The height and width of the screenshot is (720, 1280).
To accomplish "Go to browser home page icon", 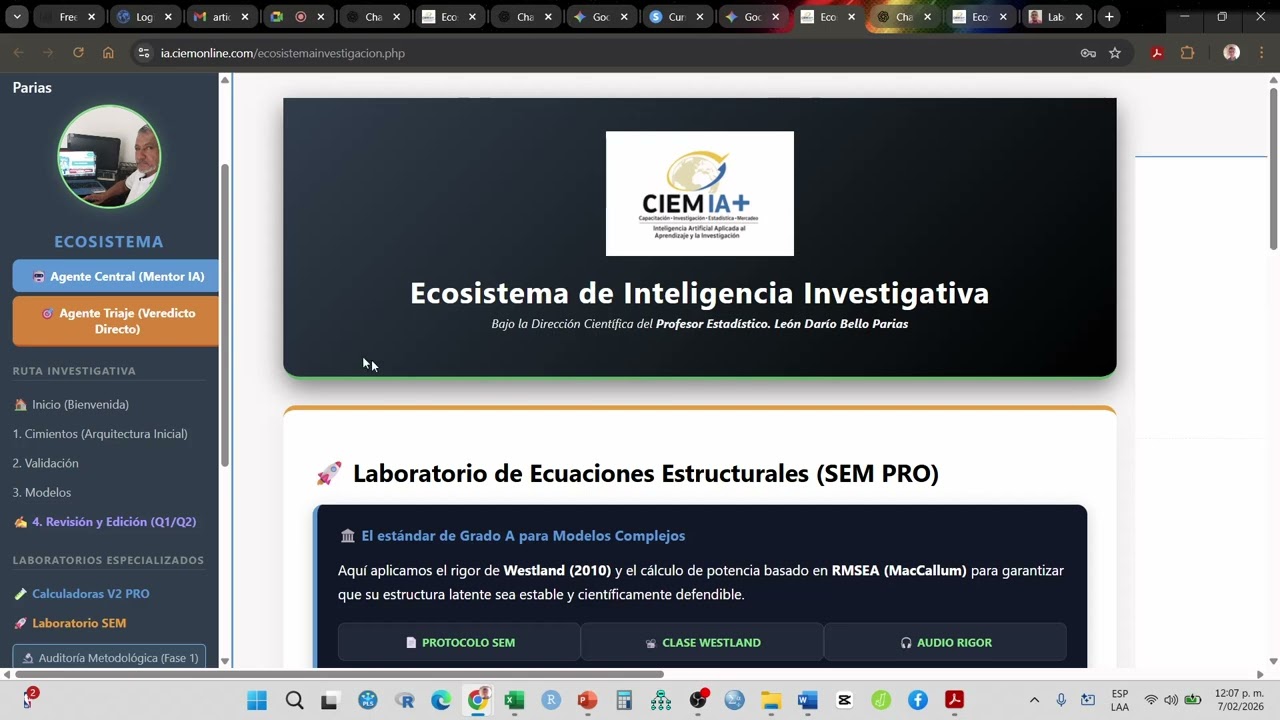I will [108, 53].
